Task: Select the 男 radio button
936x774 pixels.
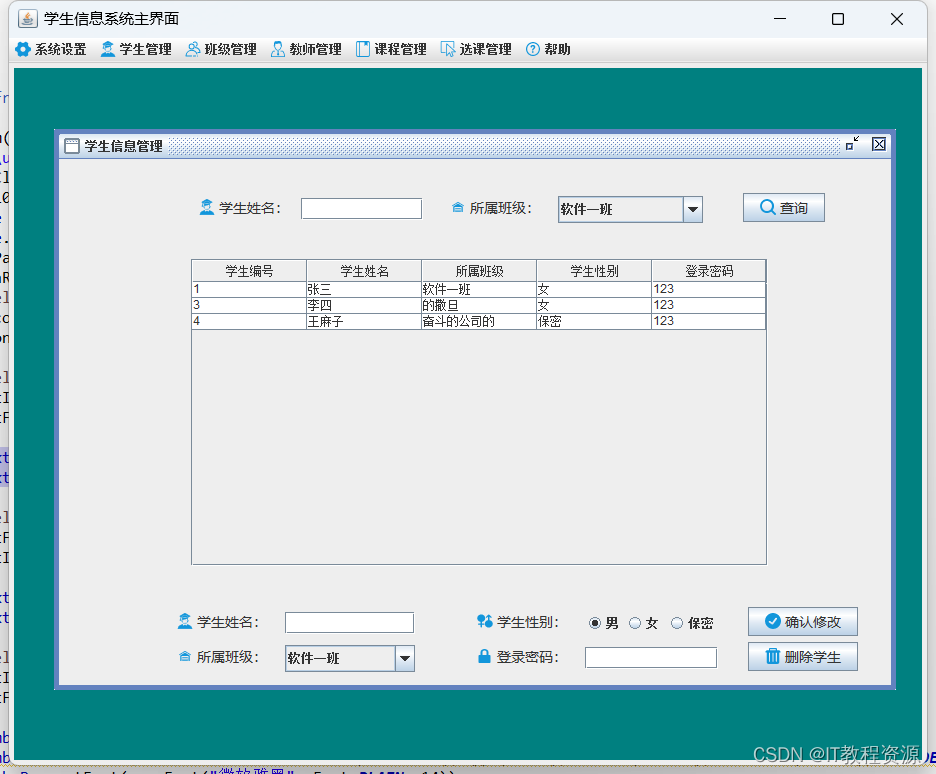Action: click(604, 623)
